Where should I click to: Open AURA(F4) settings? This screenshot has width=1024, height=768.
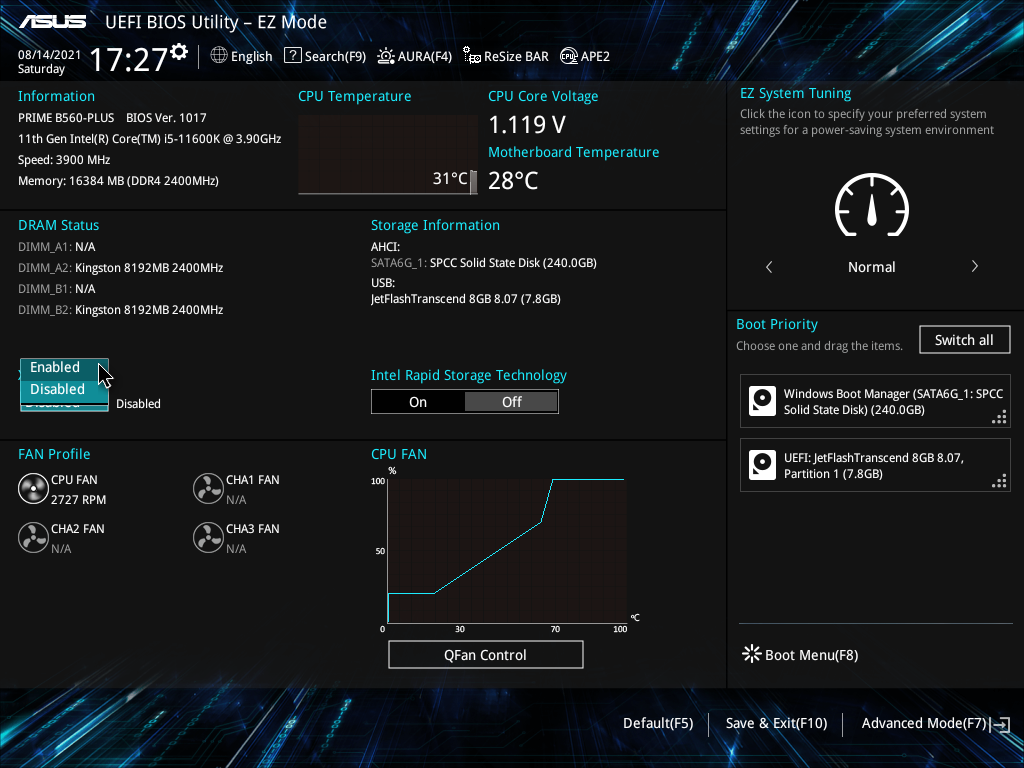click(415, 56)
